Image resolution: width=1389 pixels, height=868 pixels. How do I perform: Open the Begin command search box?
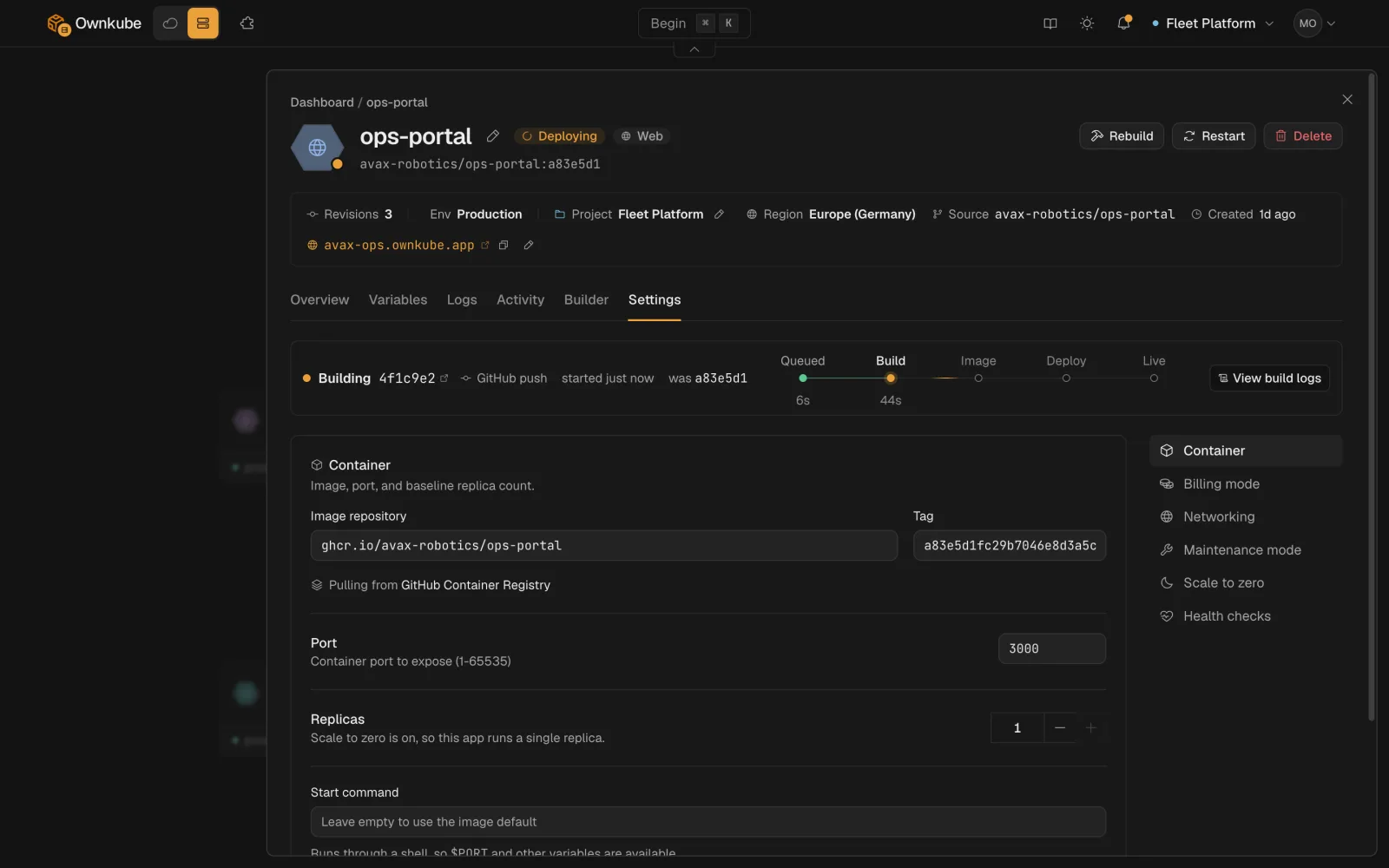coord(694,23)
